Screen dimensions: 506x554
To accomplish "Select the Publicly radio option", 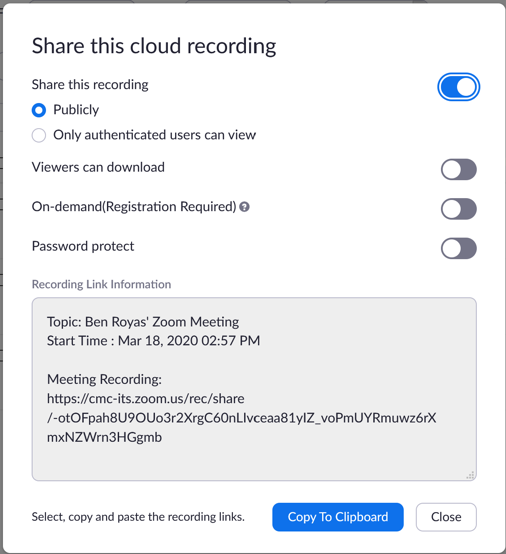I will [39, 110].
